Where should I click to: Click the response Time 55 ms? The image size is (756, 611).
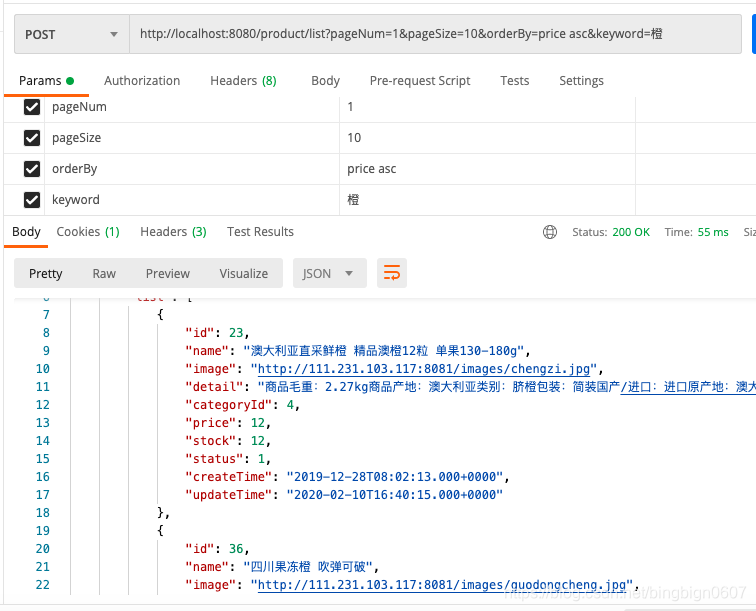pos(696,232)
